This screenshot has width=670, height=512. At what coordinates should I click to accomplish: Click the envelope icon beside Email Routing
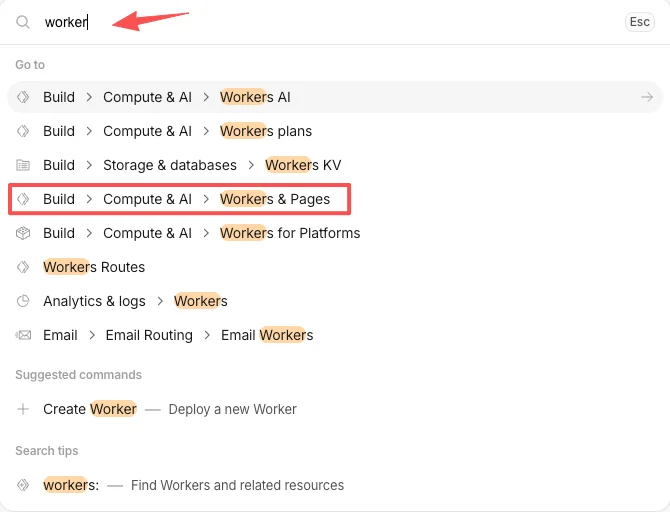(x=23, y=335)
